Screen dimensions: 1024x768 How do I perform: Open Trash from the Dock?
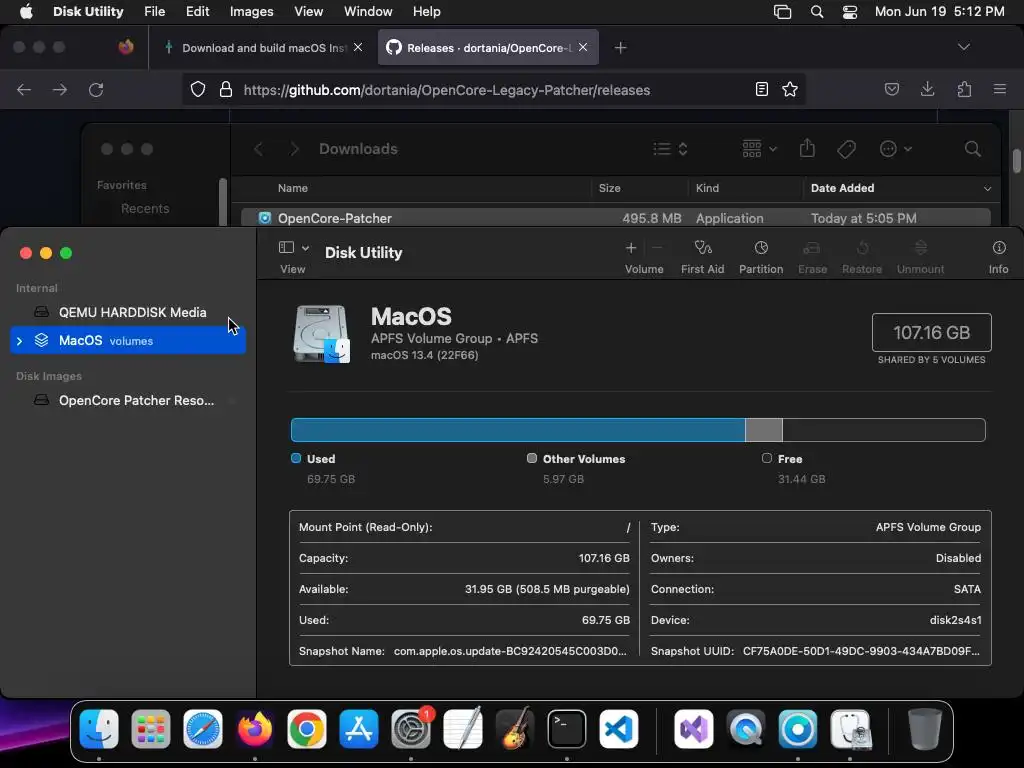click(925, 729)
